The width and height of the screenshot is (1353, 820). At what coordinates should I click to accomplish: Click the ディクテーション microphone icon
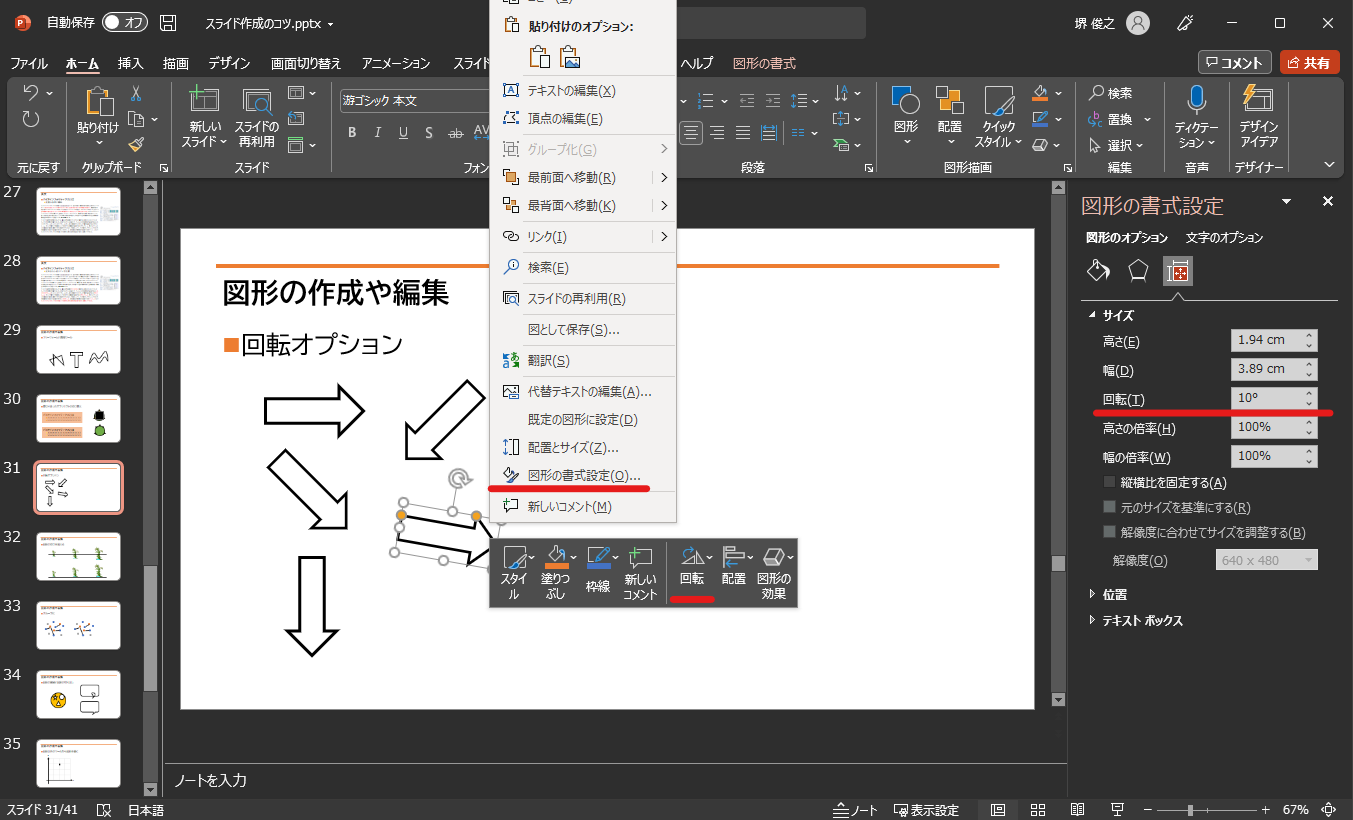point(1196,101)
